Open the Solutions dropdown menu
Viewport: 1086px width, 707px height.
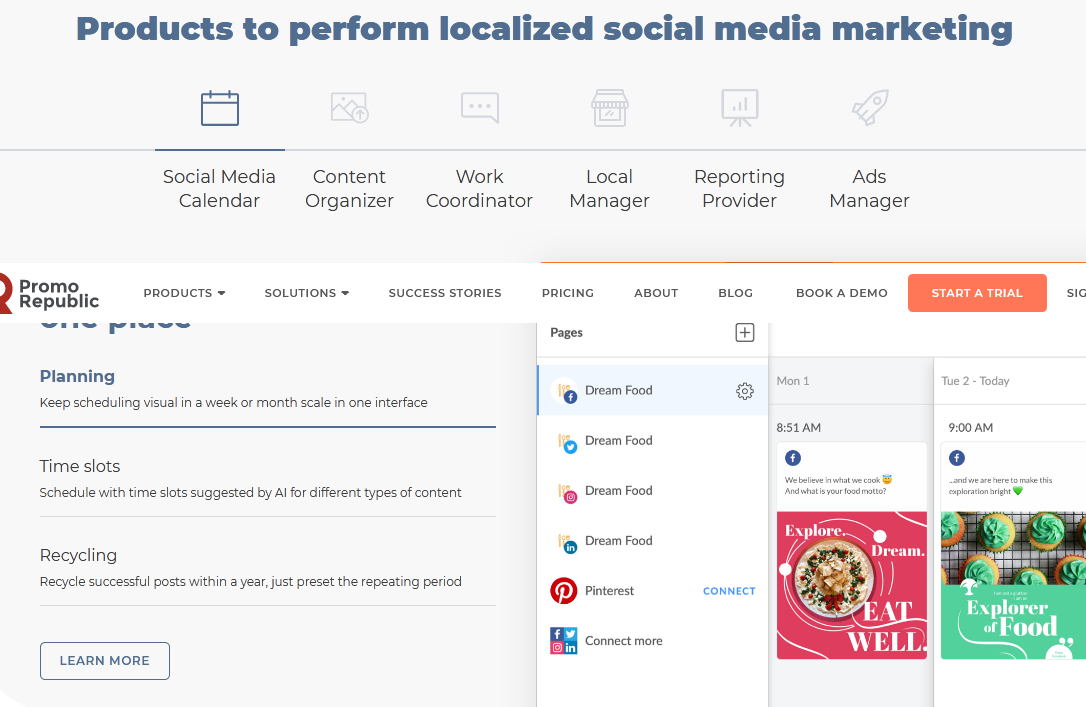coord(307,293)
